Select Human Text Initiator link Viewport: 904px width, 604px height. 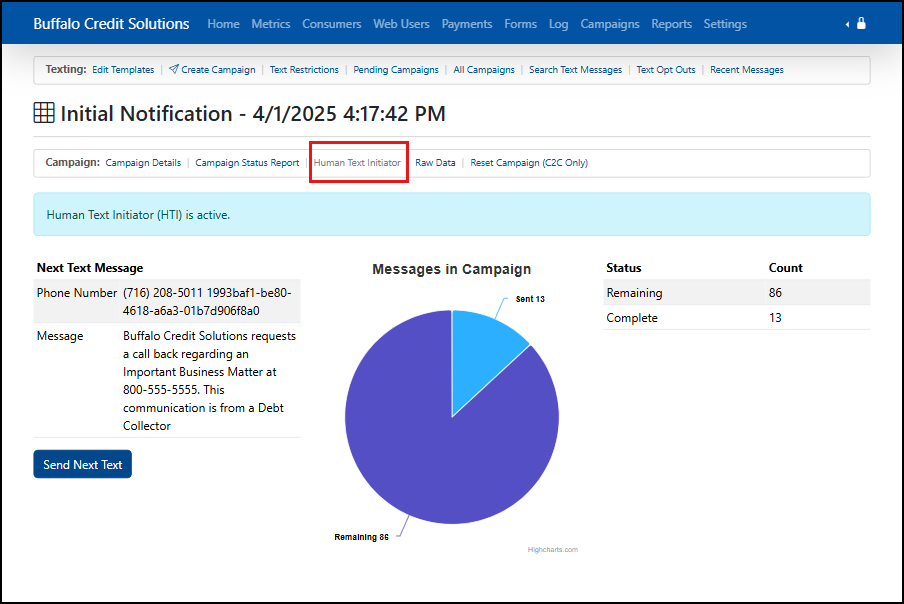[357, 163]
